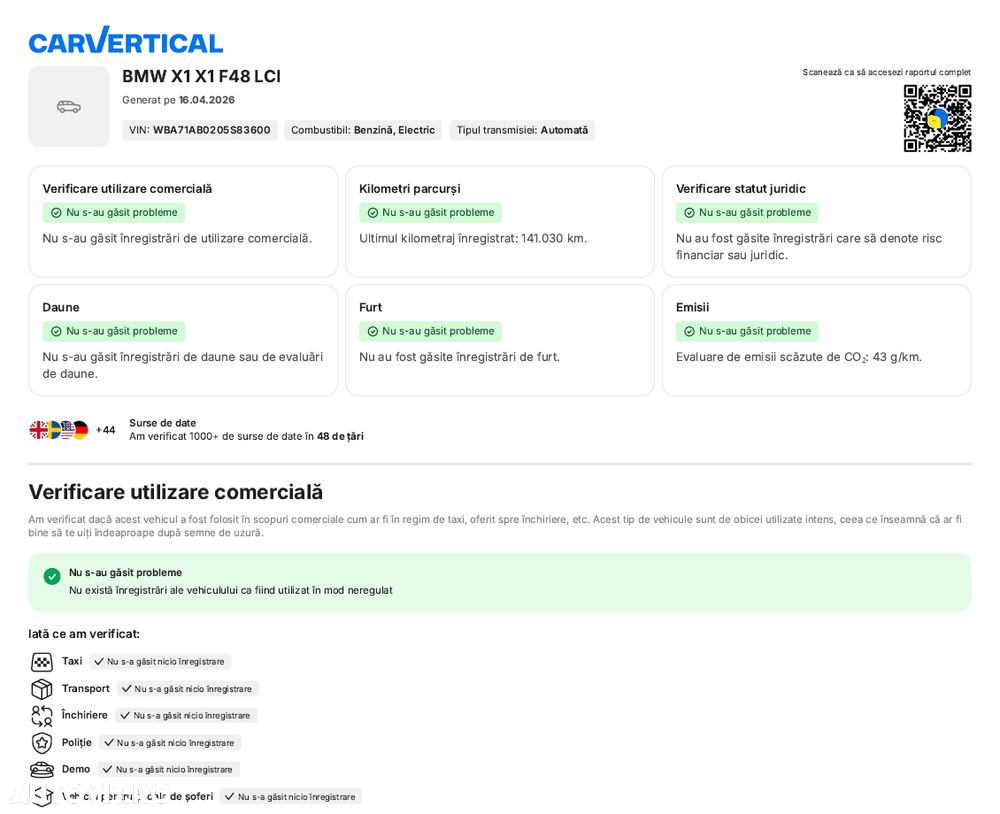This screenshot has width=1000, height=814.
Task: Click the Închiriere no-record status tag
Action: [x=187, y=716]
